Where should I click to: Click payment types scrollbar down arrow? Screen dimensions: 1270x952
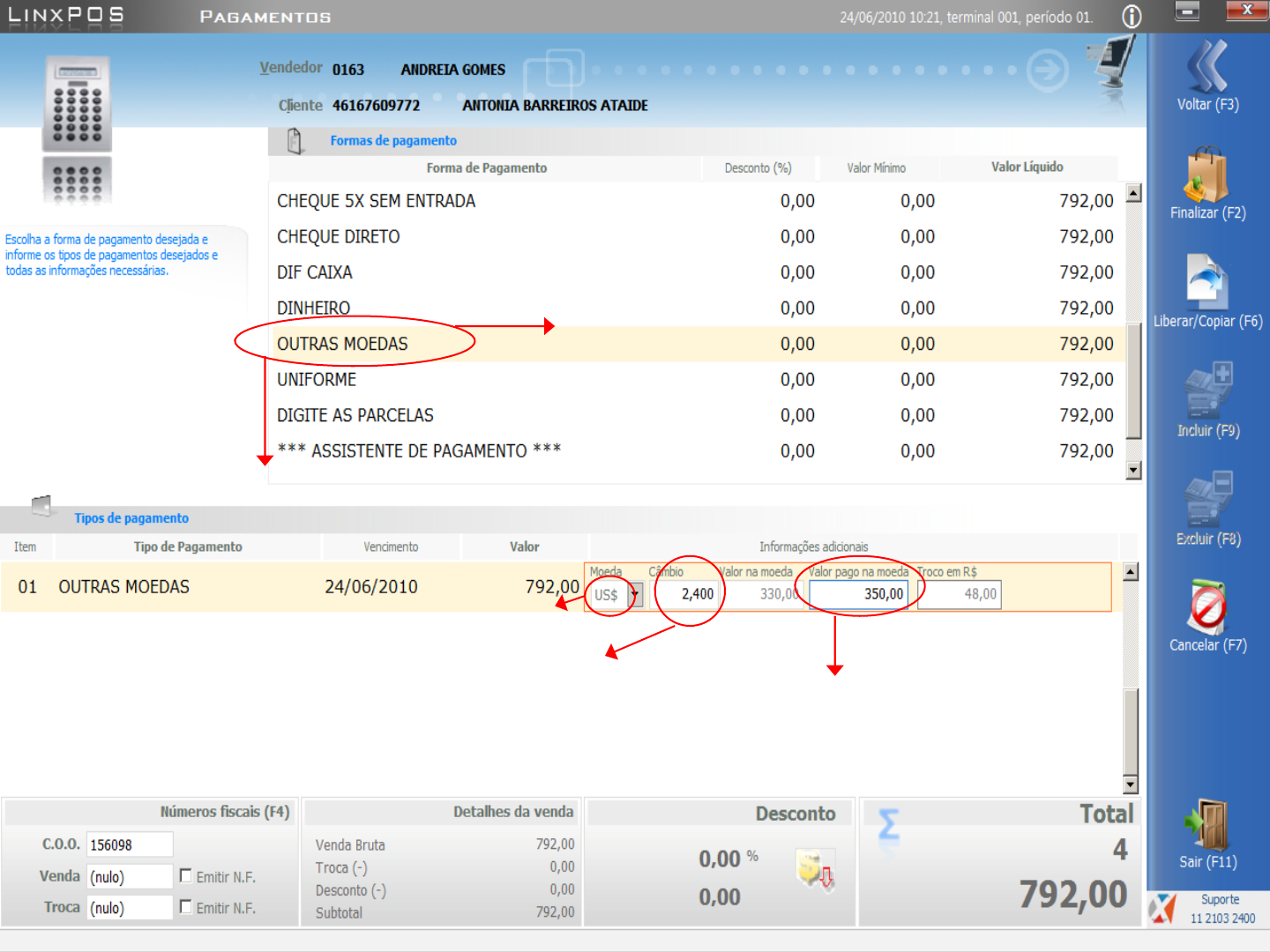[x=1131, y=785]
